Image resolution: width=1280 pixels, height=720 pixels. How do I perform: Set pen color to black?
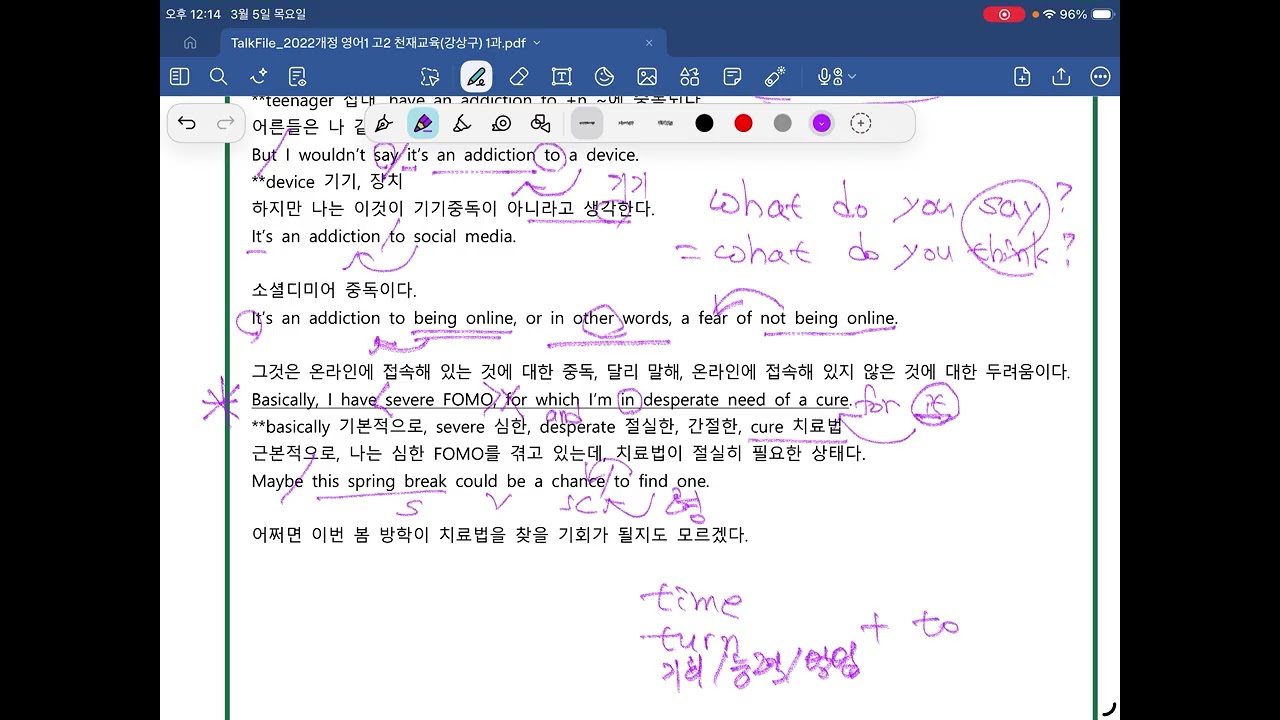point(704,123)
